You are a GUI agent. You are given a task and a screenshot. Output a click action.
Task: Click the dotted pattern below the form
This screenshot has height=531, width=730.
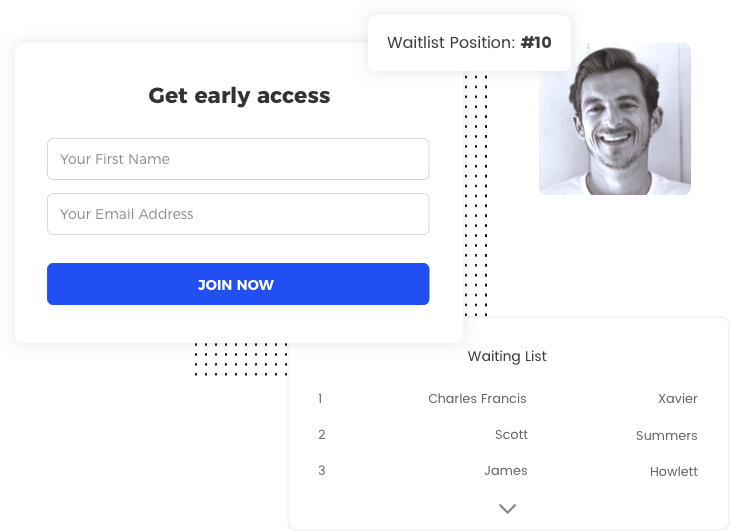click(x=241, y=359)
